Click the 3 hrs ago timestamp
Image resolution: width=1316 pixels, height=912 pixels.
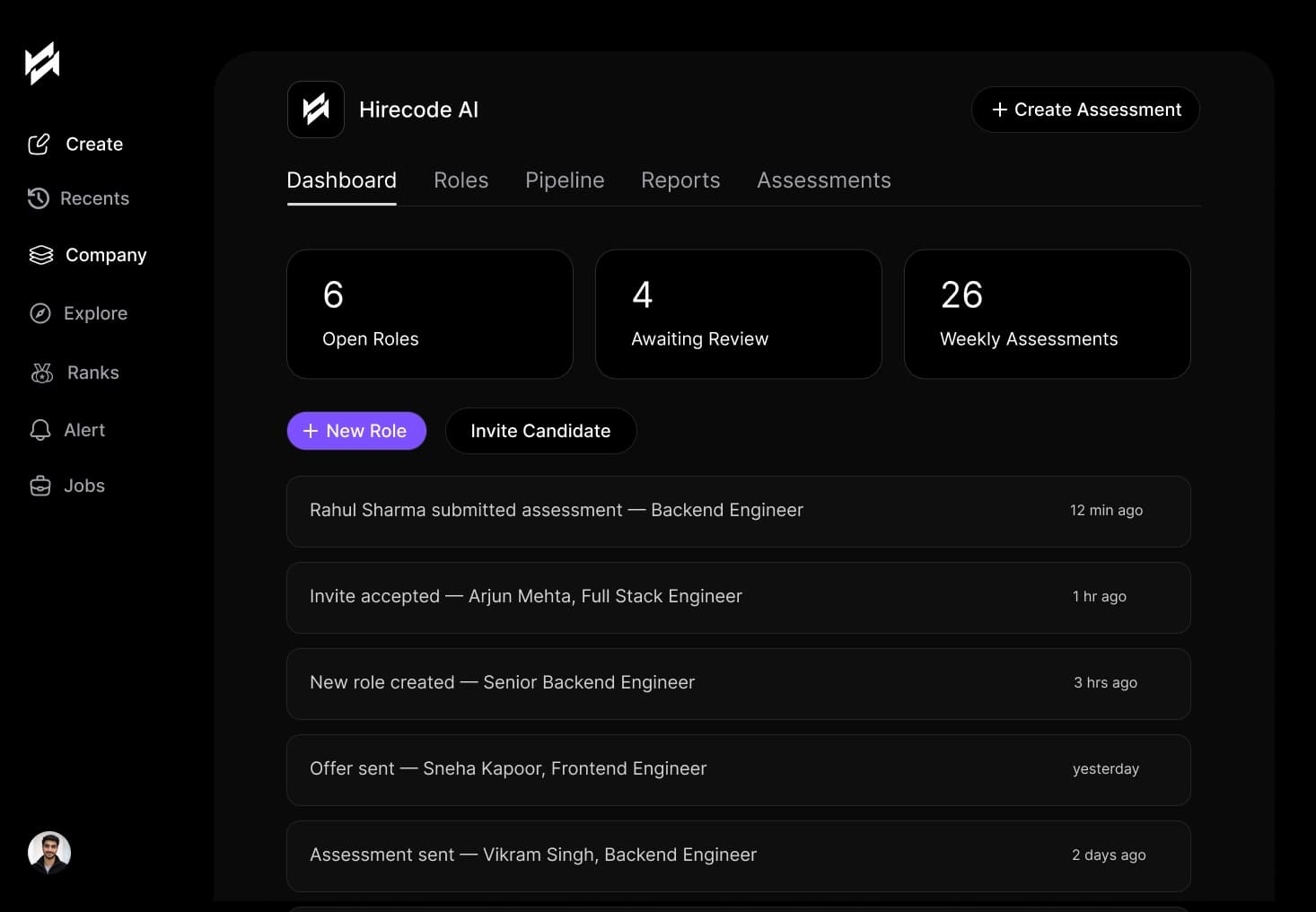(1105, 682)
